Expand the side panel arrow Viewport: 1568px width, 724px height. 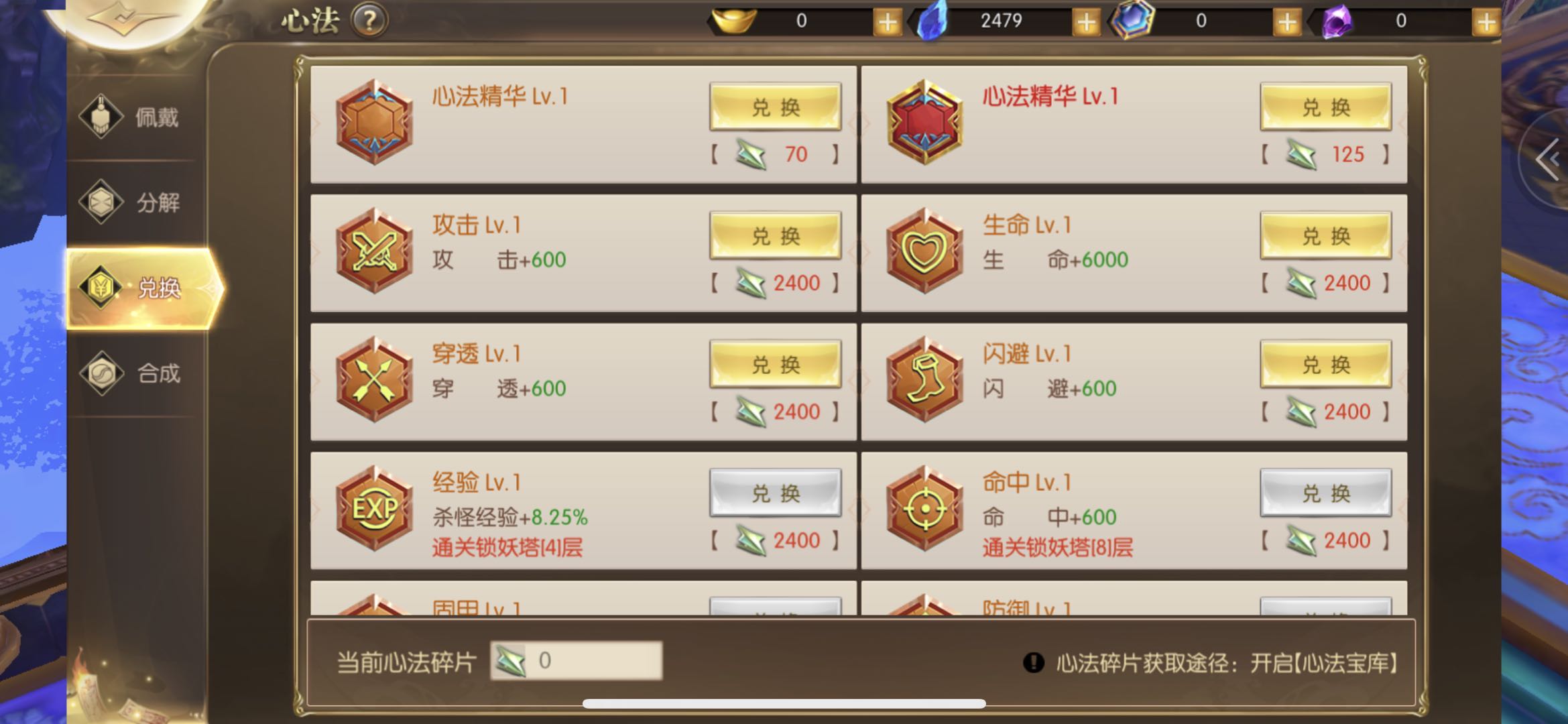coord(1547,160)
